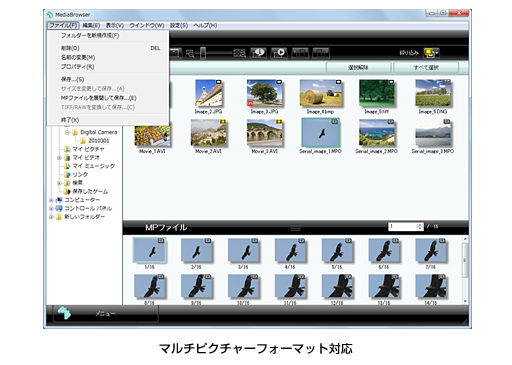512x365 pixels.
Task: Click the すべて選択 button
Action: 426,68
